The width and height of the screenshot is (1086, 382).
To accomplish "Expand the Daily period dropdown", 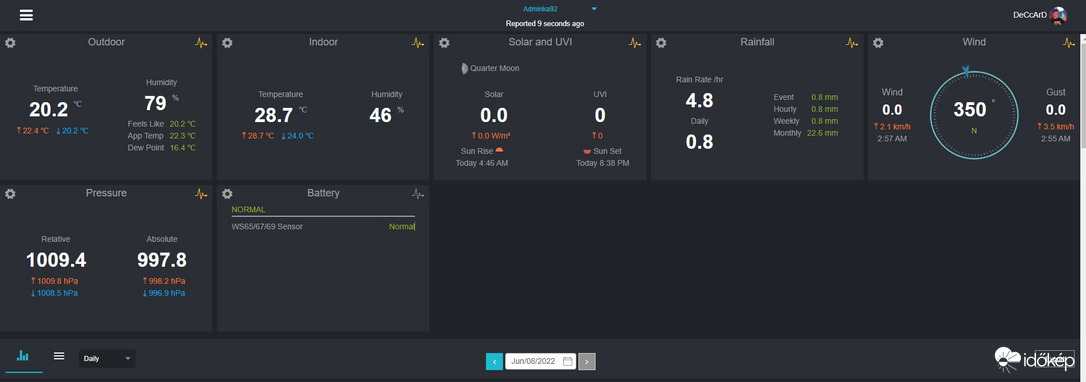I will pos(107,358).
